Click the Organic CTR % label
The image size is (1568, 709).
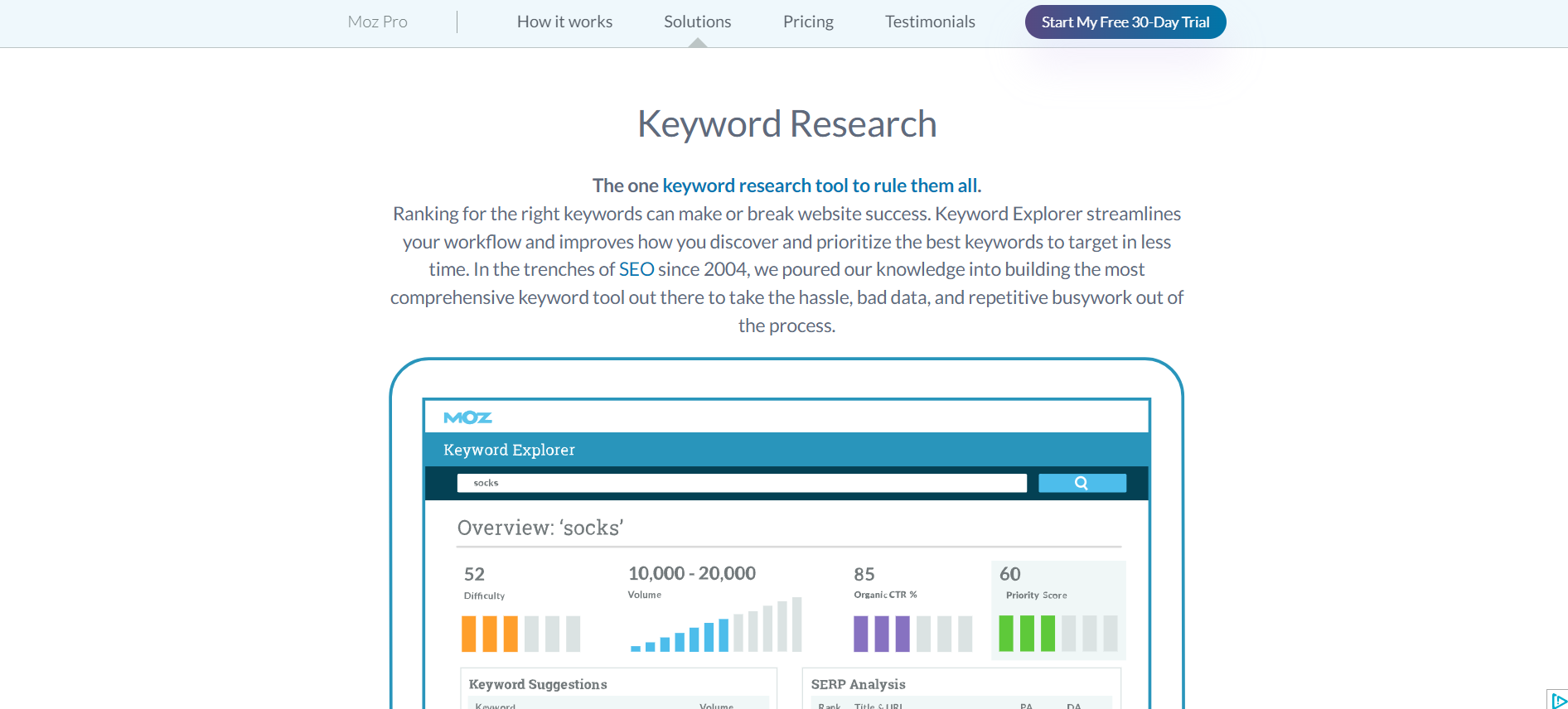pos(885,595)
